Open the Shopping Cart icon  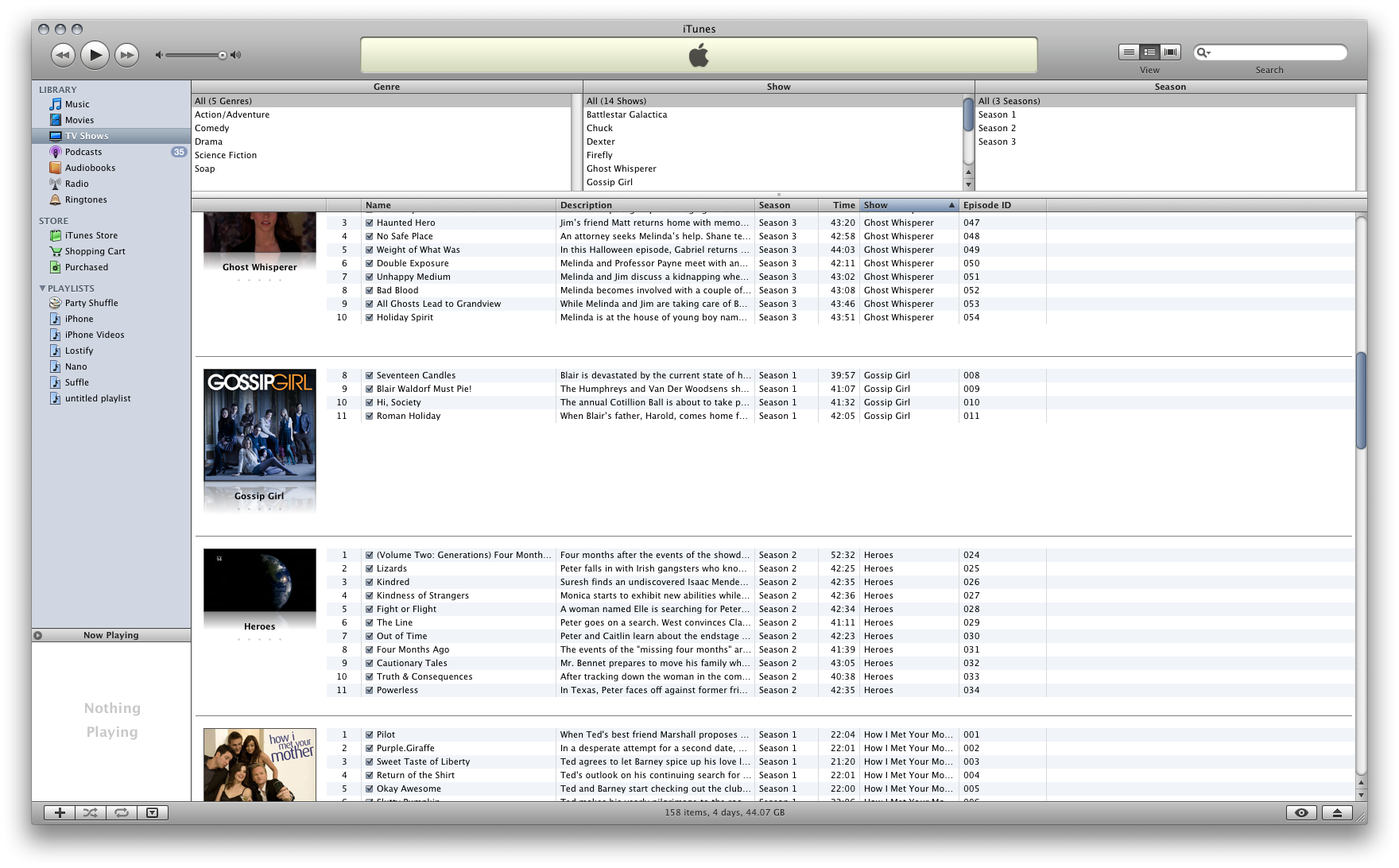pos(55,251)
